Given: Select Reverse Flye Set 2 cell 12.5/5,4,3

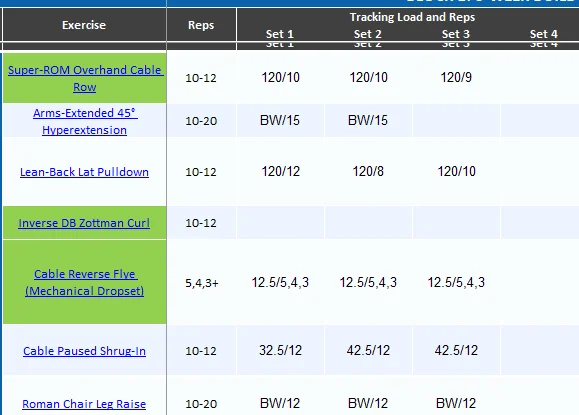Looking at the screenshot, I should coord(369,282).
